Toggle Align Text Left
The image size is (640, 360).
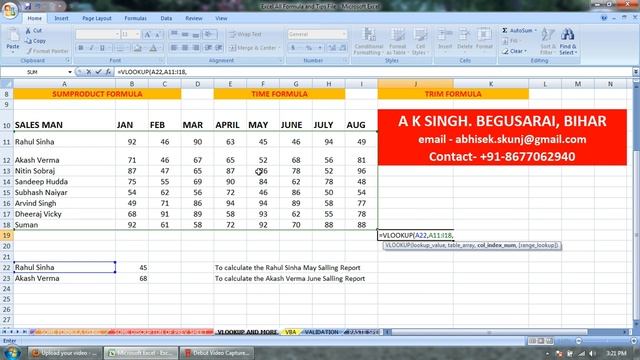174,48
